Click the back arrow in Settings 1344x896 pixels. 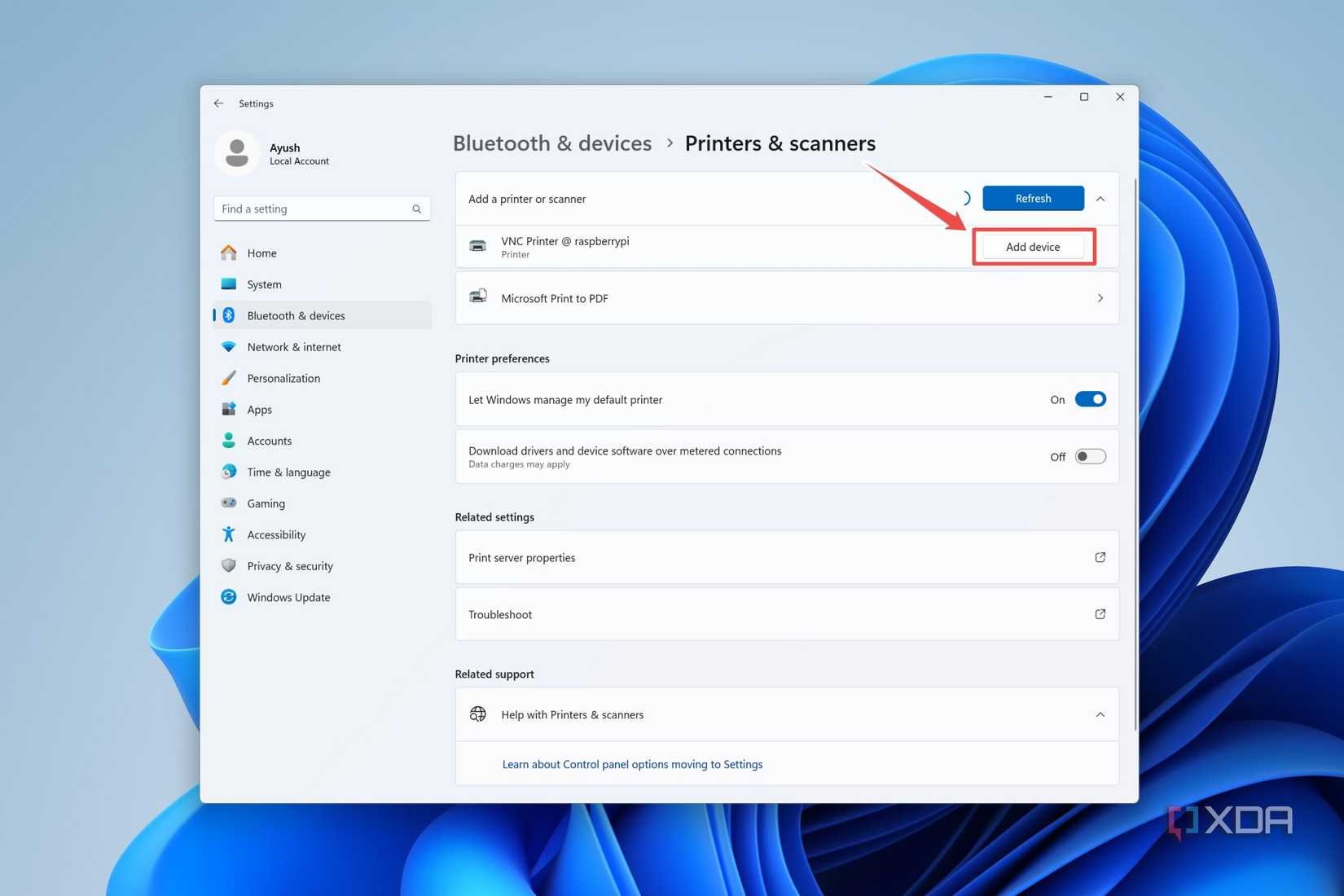click(x=218, y=103)
